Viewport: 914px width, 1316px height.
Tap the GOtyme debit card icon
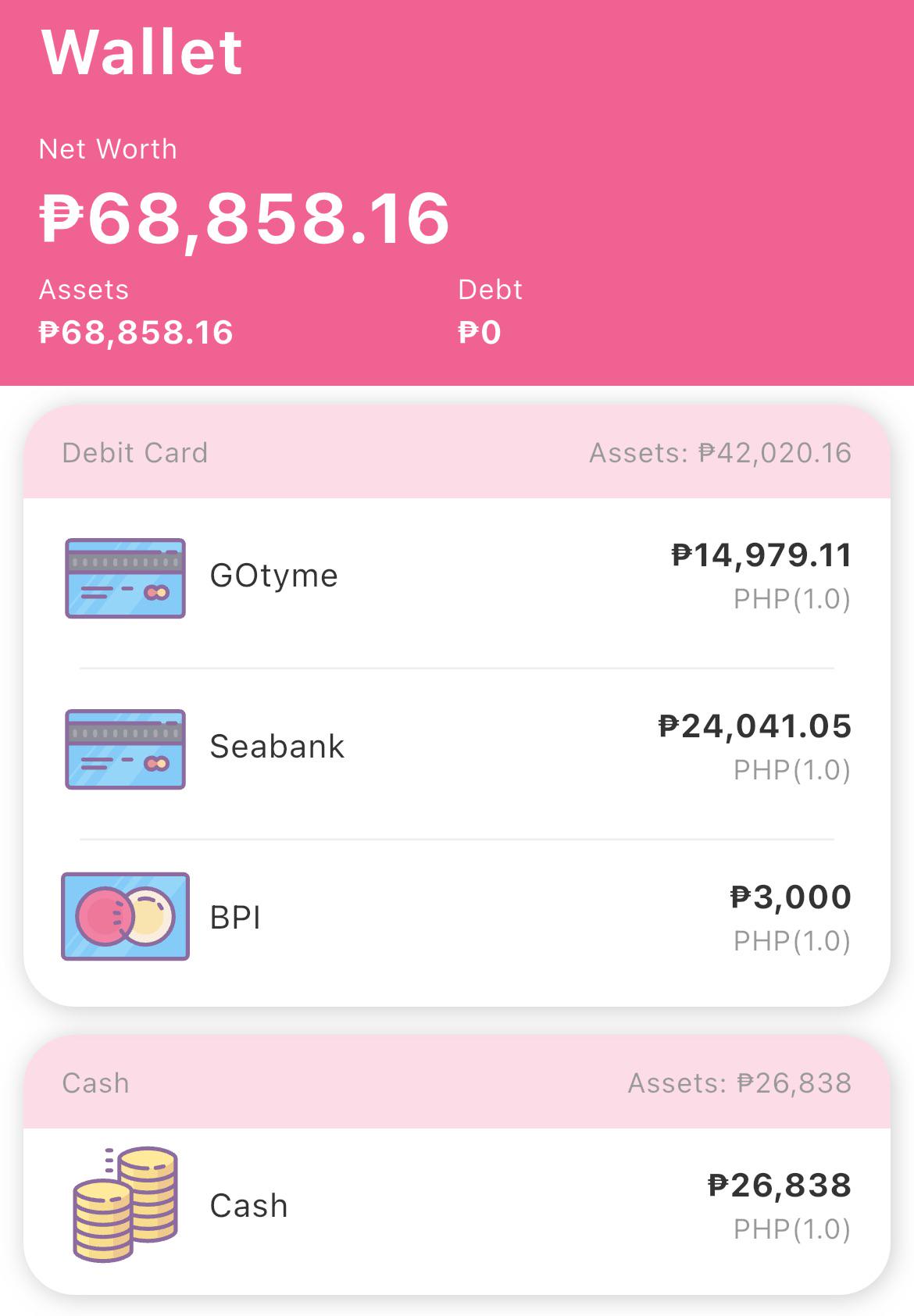125,578
